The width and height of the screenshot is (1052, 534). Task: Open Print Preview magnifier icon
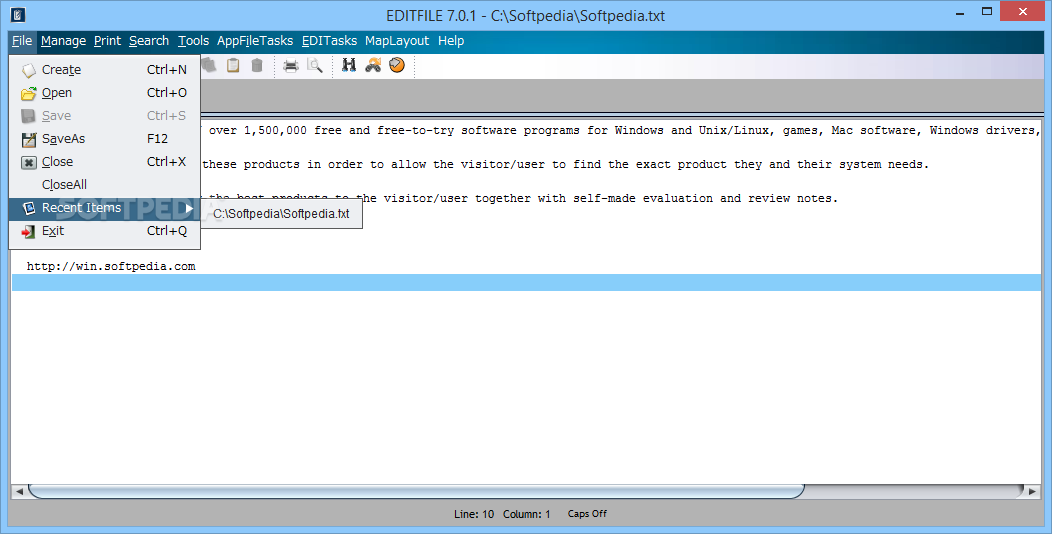pyautogui.click(x=315, y=65)
